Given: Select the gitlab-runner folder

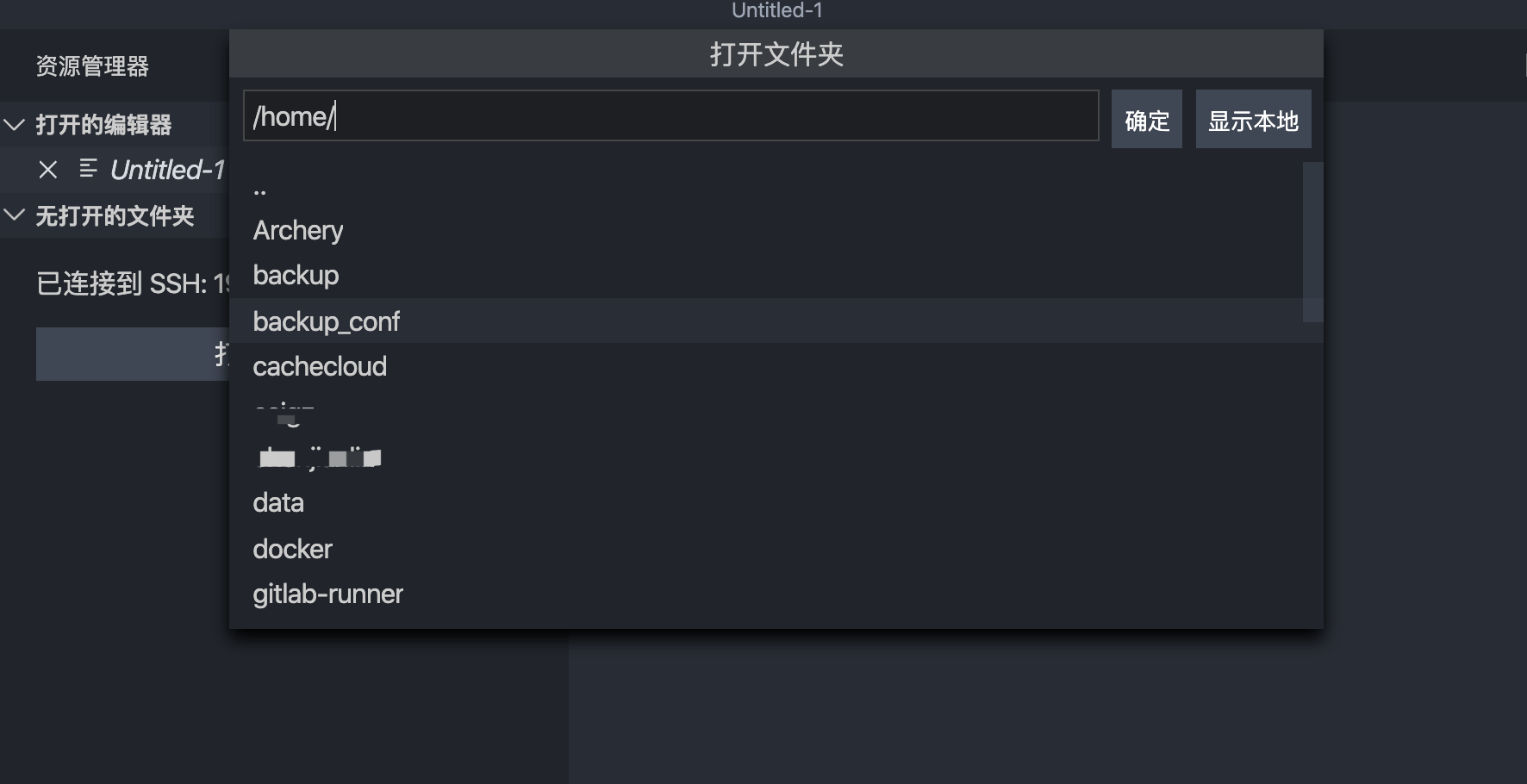Looking at the screenshot, I should [776, 594].
